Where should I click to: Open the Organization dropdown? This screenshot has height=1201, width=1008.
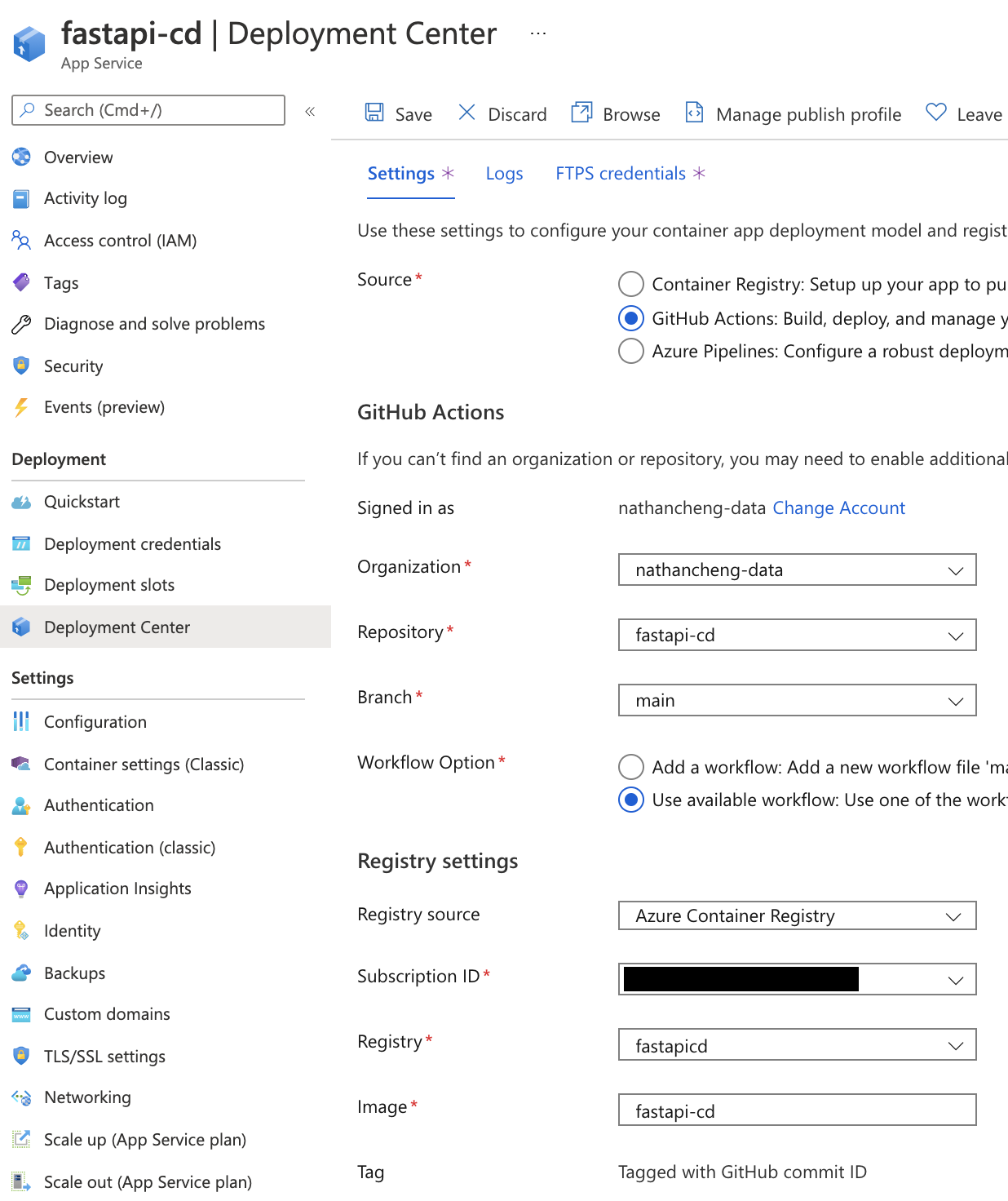coord(797,569)
